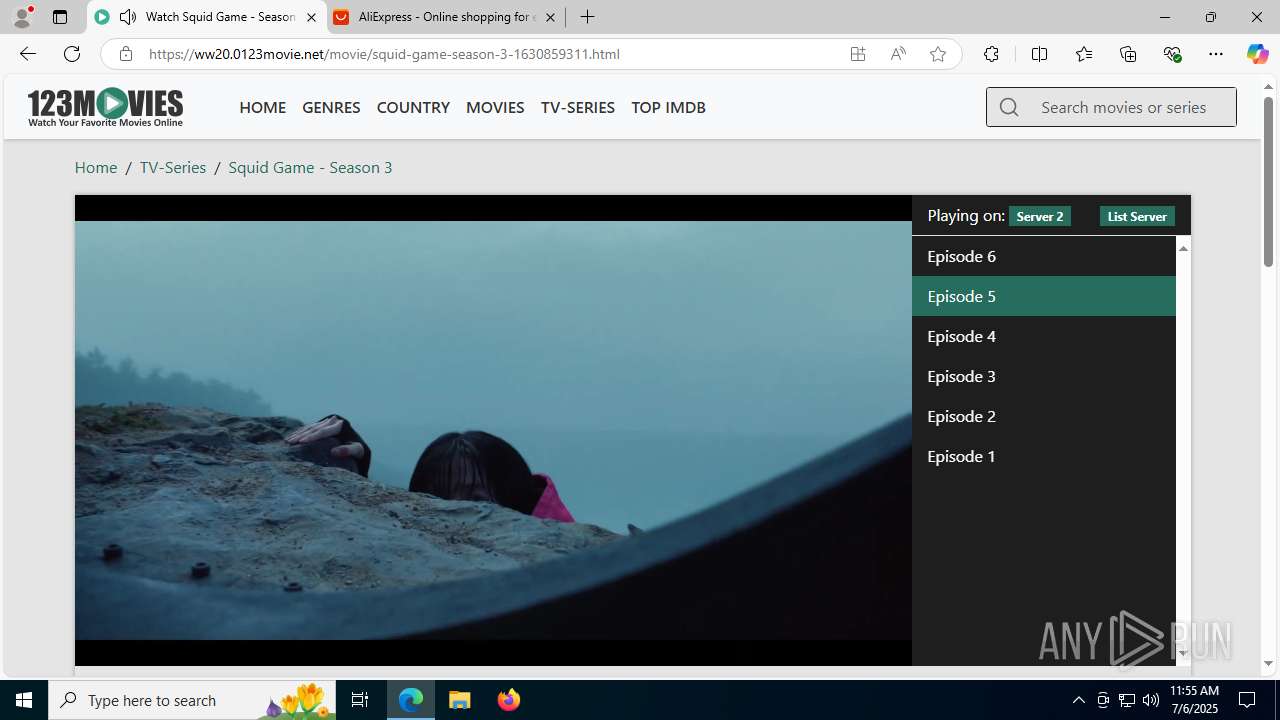
Task: Launch the Copilot sidebar
Action: pyautogui.click(x=1257, y=54)
